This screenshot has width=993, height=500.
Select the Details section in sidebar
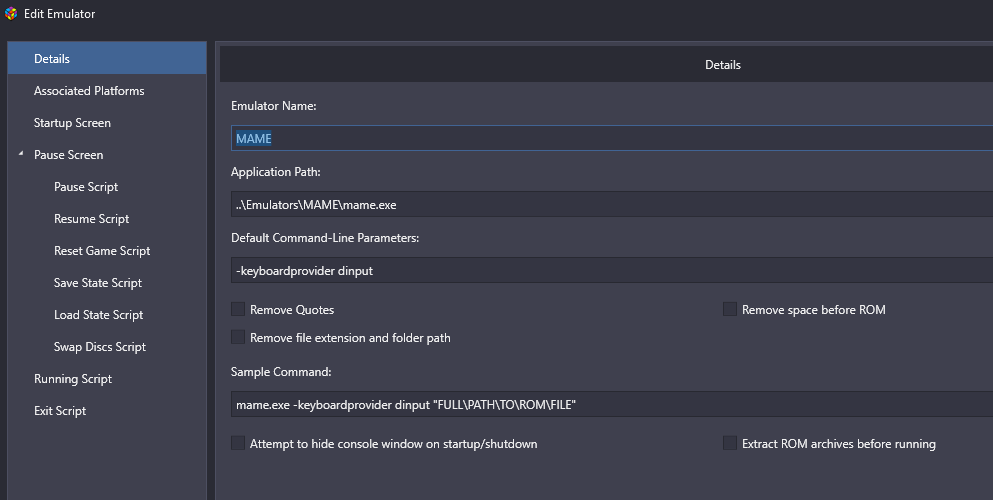coord(107,58)
